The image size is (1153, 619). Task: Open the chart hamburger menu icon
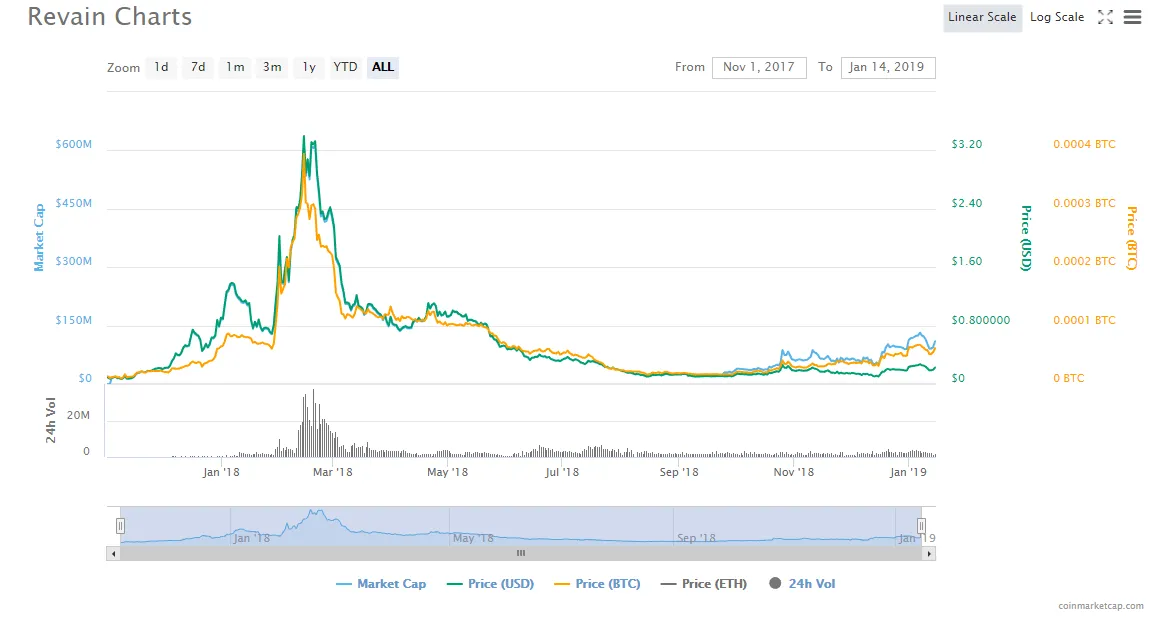[1132, 17]
